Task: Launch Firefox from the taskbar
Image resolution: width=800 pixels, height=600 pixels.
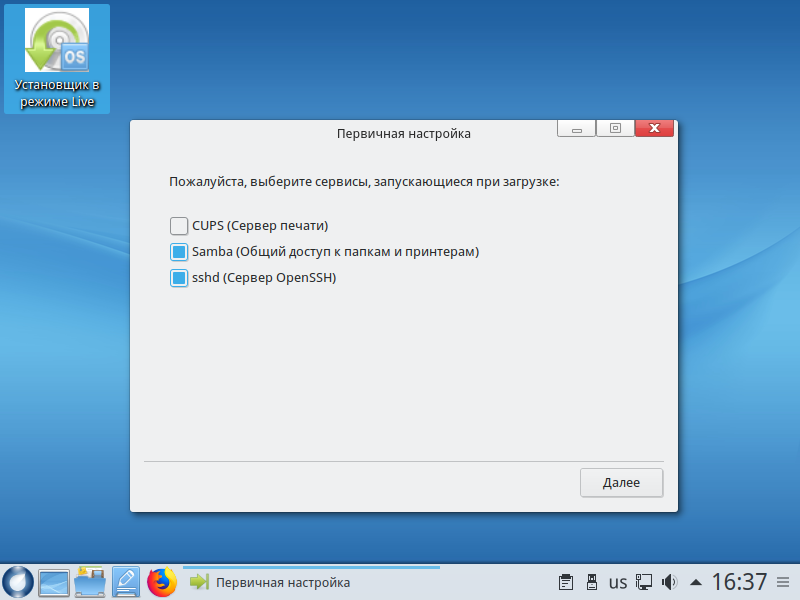Action: pos(162,581)
